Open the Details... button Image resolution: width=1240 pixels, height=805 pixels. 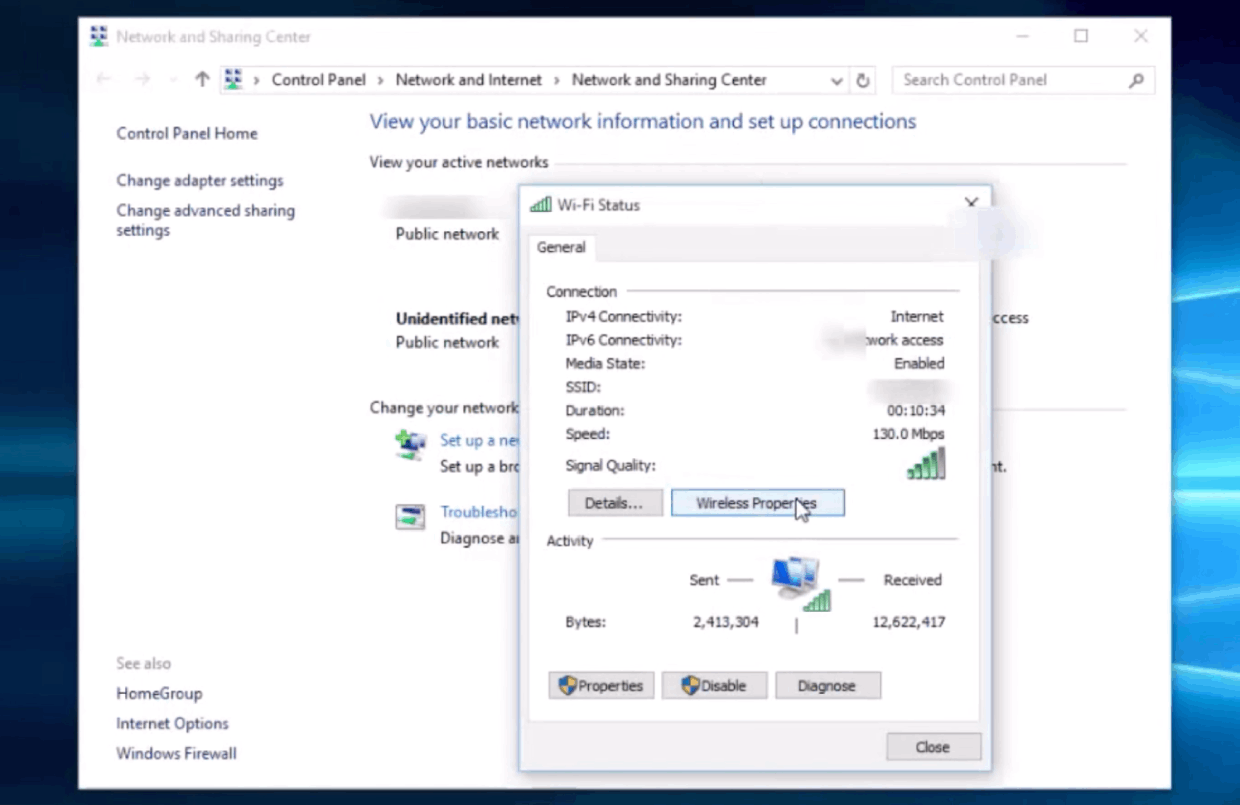[x=615, y=503]
